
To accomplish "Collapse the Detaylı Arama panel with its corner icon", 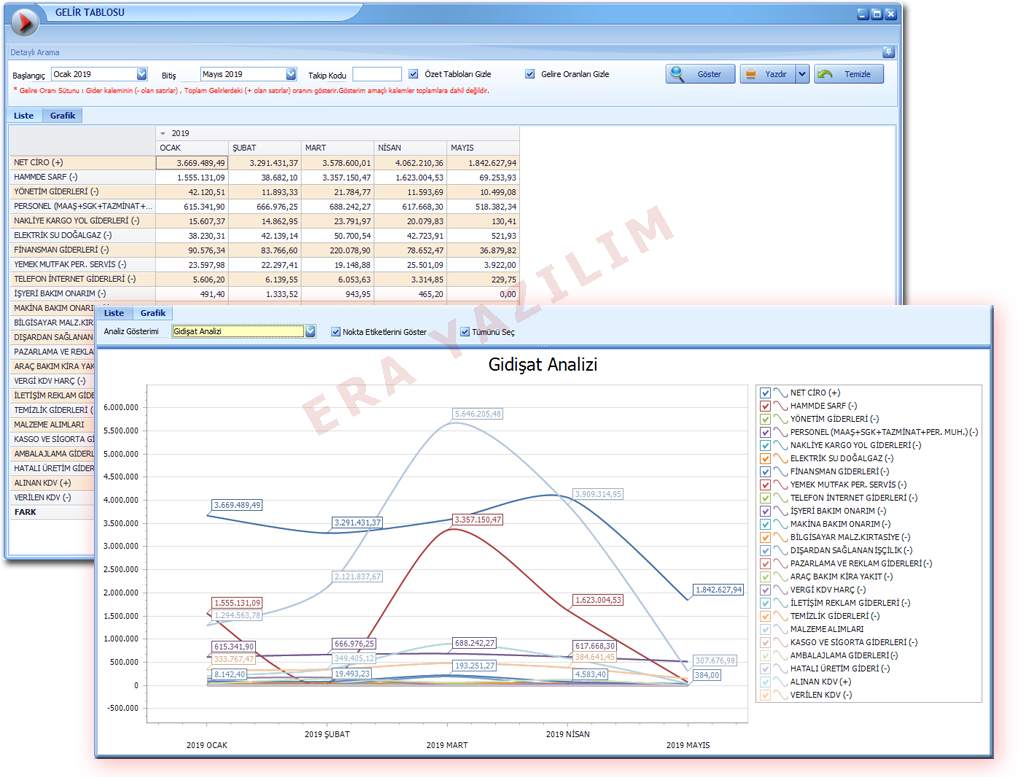I will point(888,52).
